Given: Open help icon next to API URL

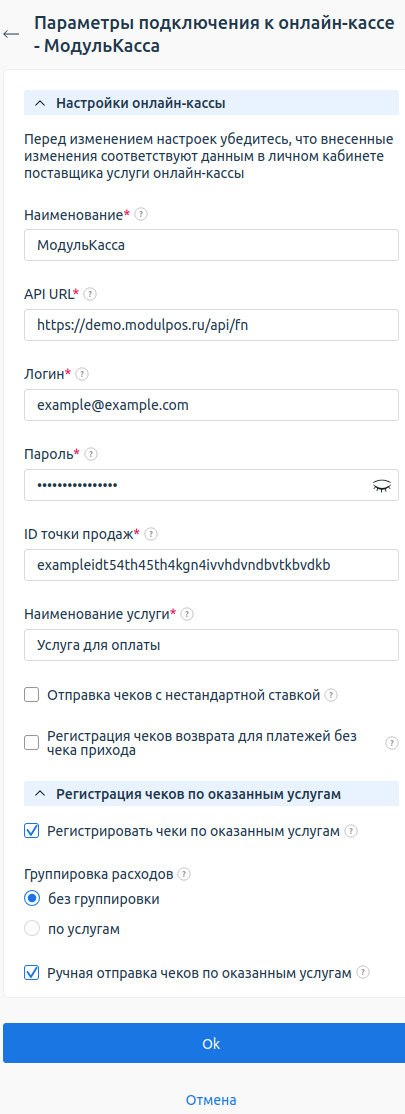Looking at the screenshot, I should tap(90, 293).
